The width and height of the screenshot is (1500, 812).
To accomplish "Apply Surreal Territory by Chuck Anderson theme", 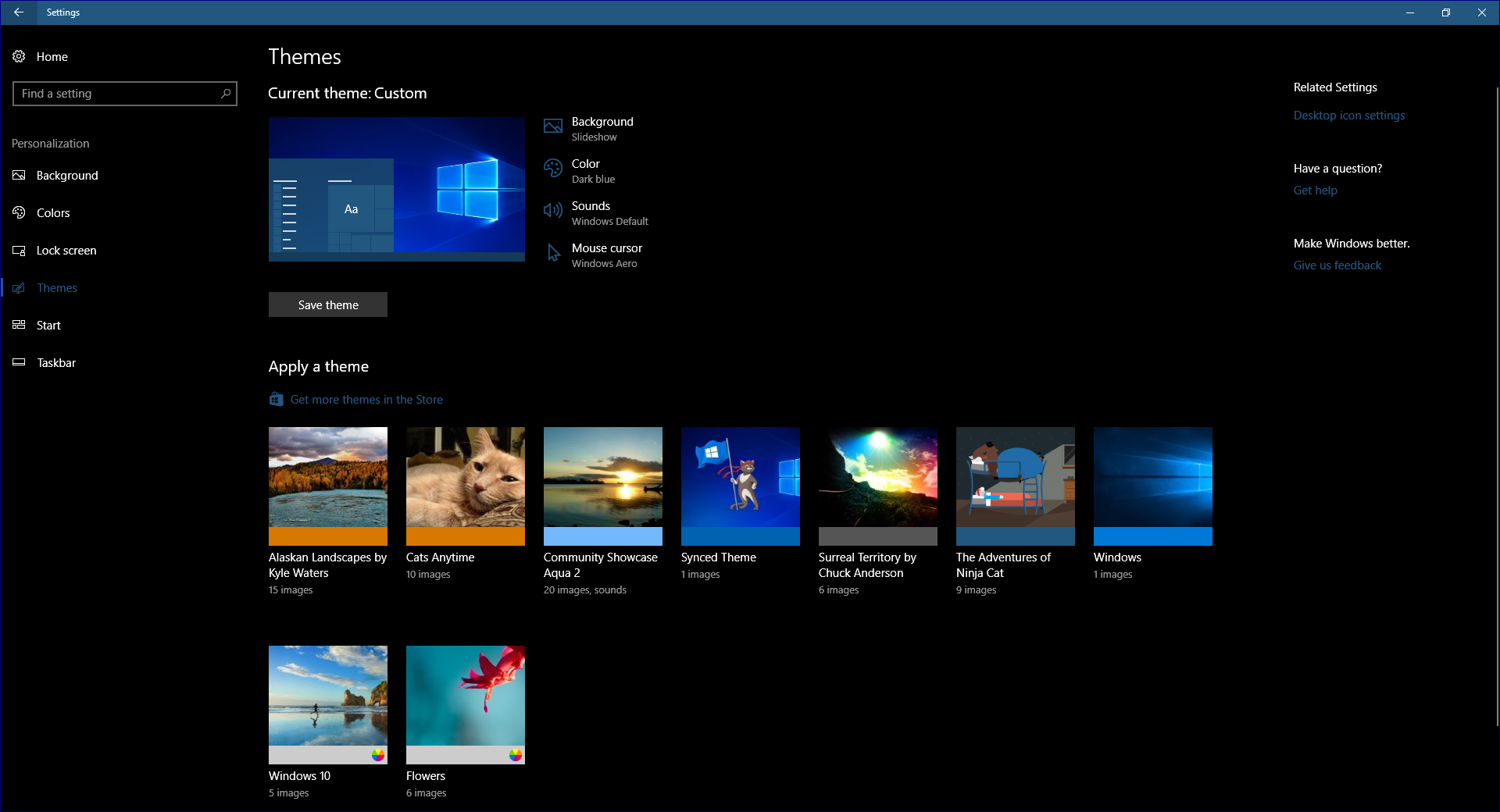I will [878, 486].
